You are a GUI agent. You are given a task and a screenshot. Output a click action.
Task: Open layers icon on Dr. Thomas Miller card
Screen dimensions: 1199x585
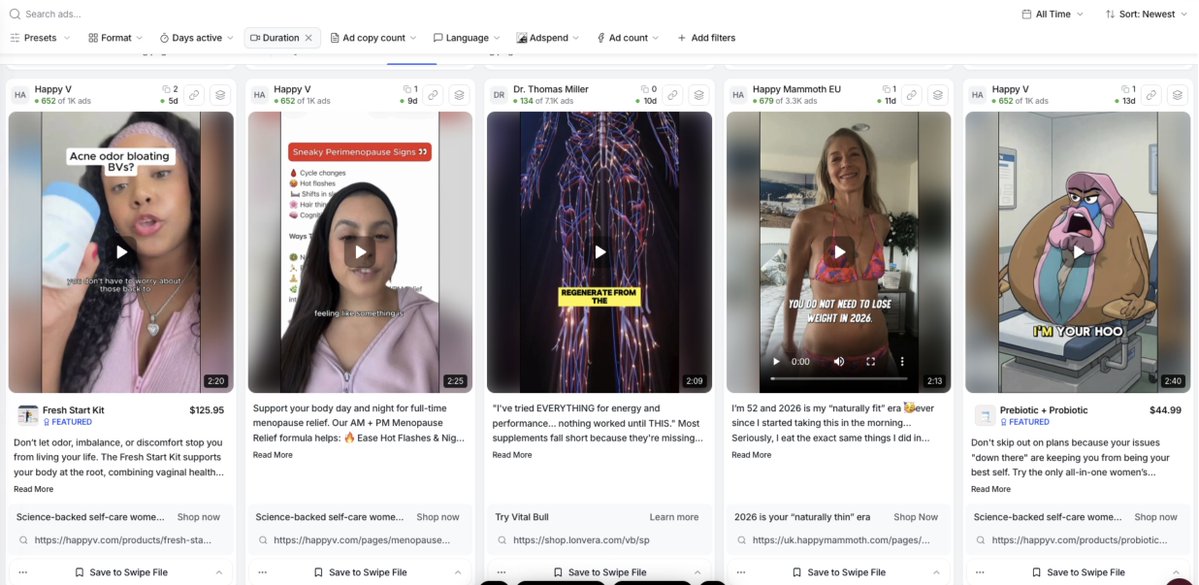coord(699,95)
